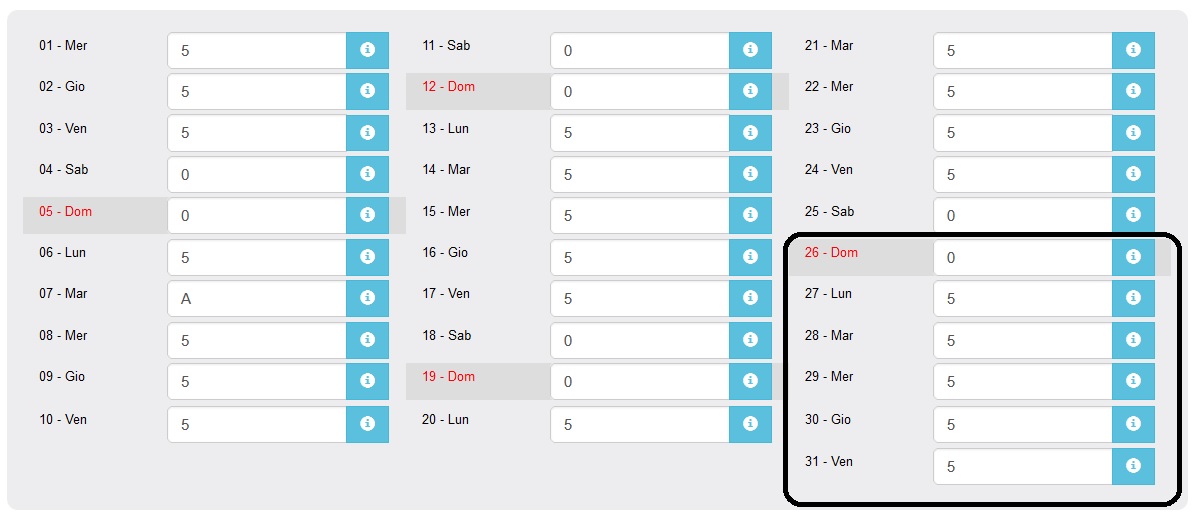
Task: Click info icon beside 24 - Ven
Action: pos(1133,174)
